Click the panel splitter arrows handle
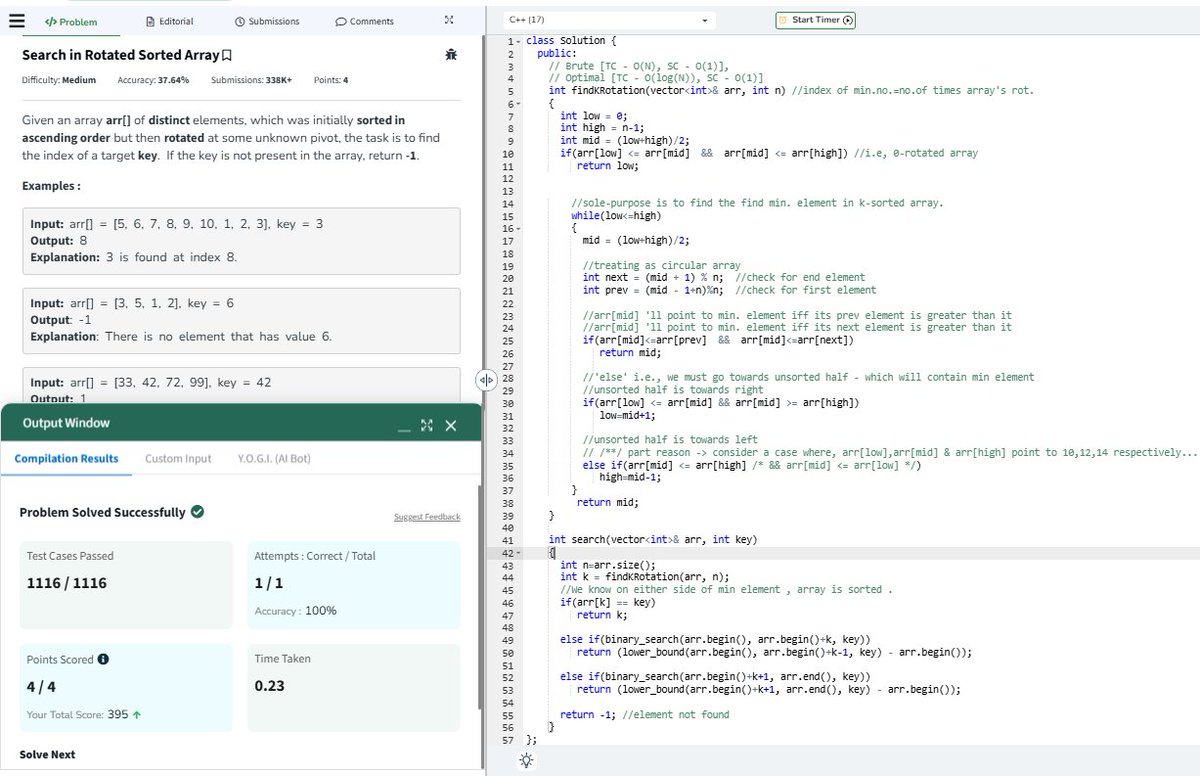This screenshot has width=1200, height=776. (x=485, y=380)
